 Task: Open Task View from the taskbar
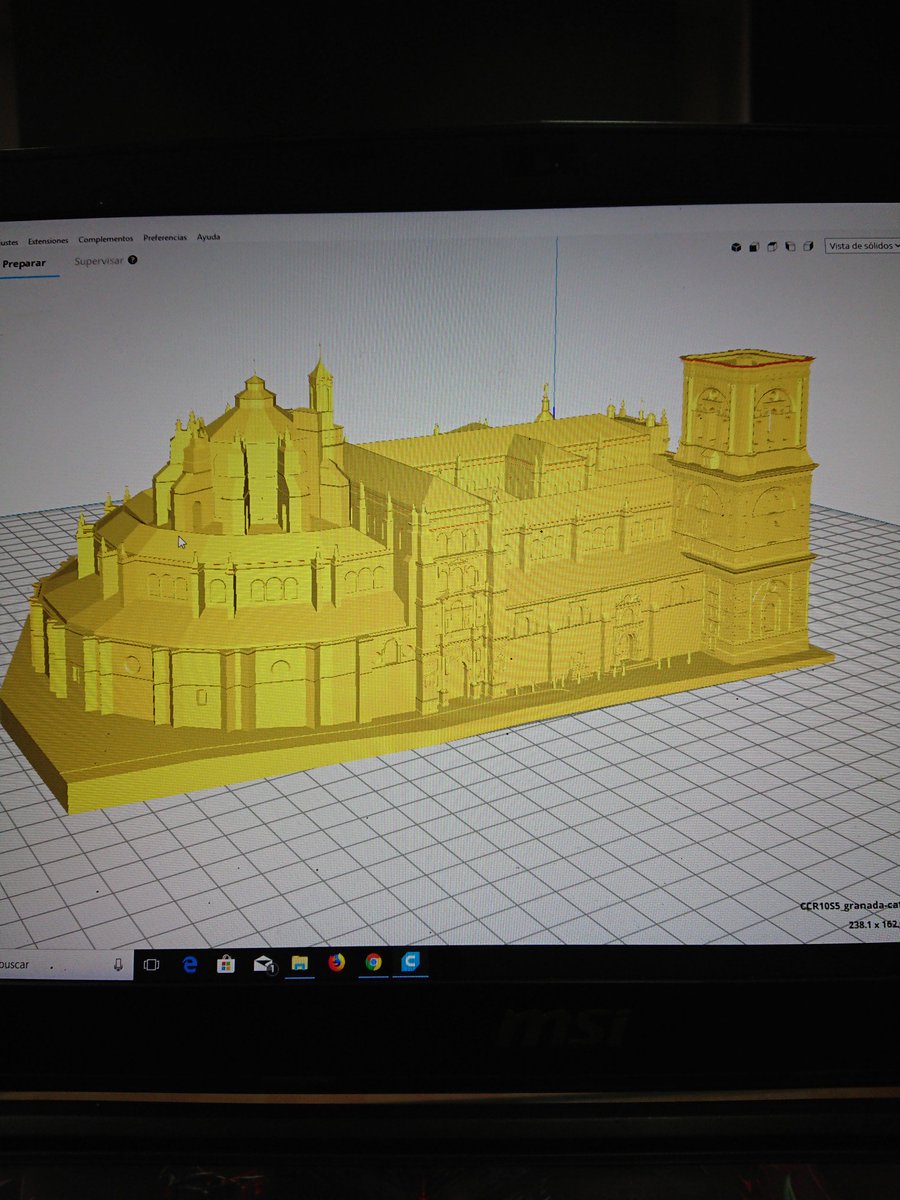[151, 965]
